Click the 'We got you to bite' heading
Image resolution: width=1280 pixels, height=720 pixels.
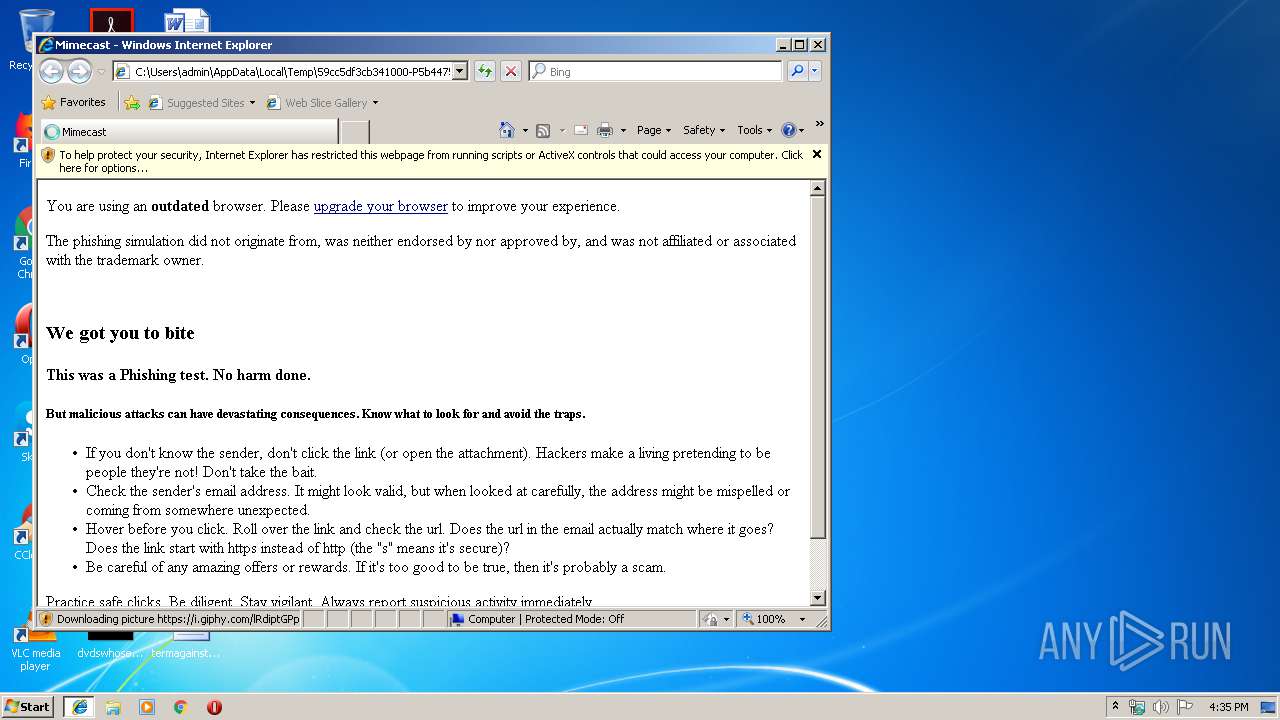pos(120,333)
